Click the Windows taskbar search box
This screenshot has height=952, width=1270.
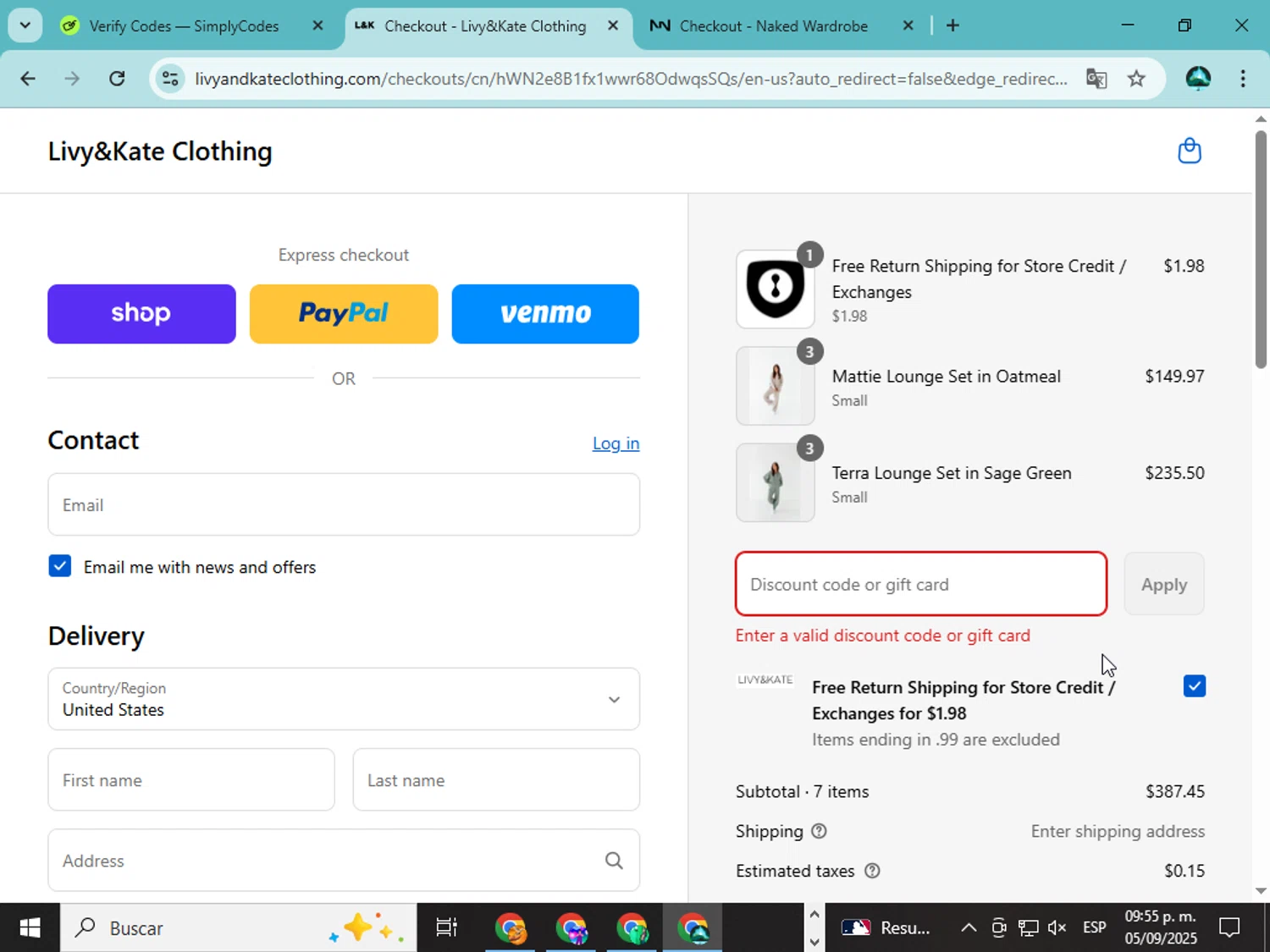click(238, 928)
